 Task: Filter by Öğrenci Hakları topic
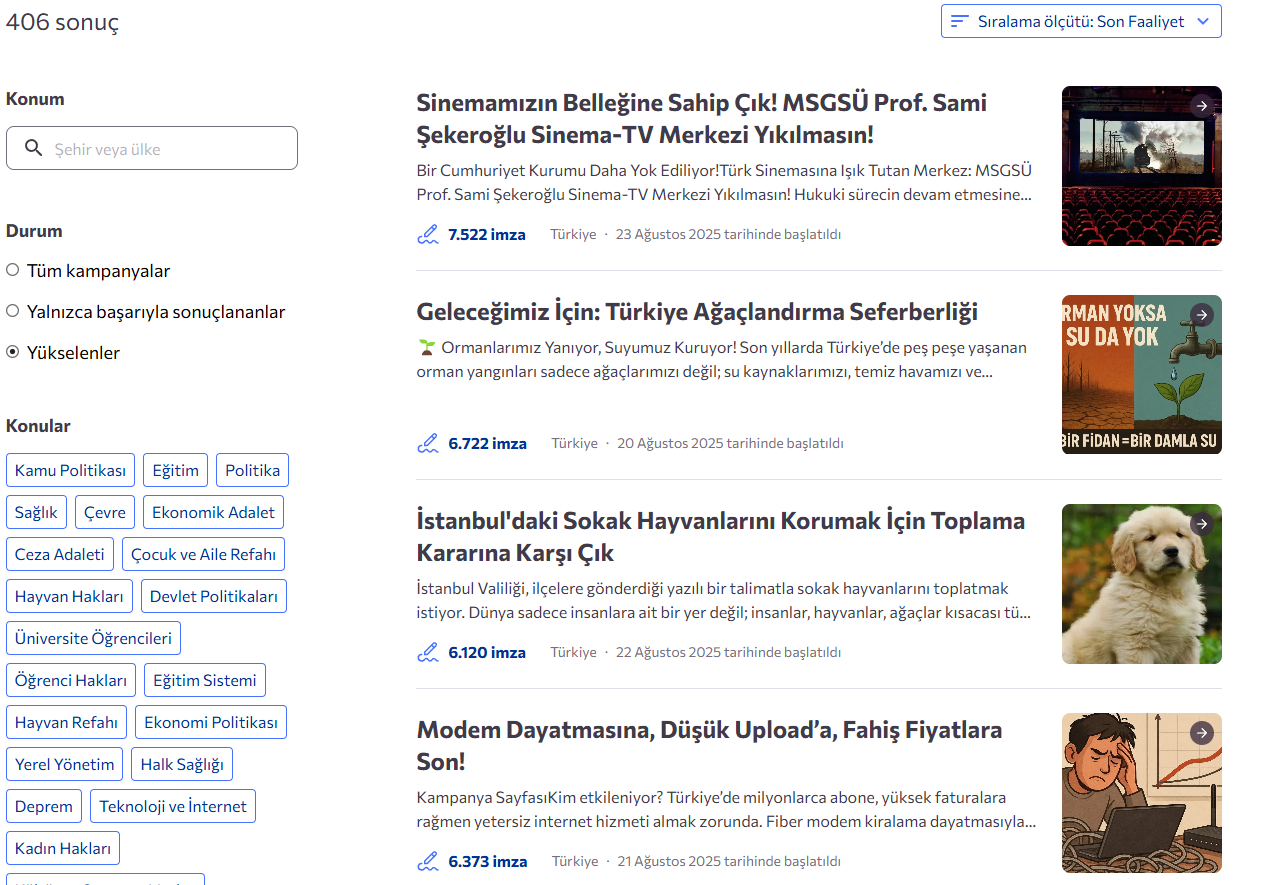[x=71, y=680]
